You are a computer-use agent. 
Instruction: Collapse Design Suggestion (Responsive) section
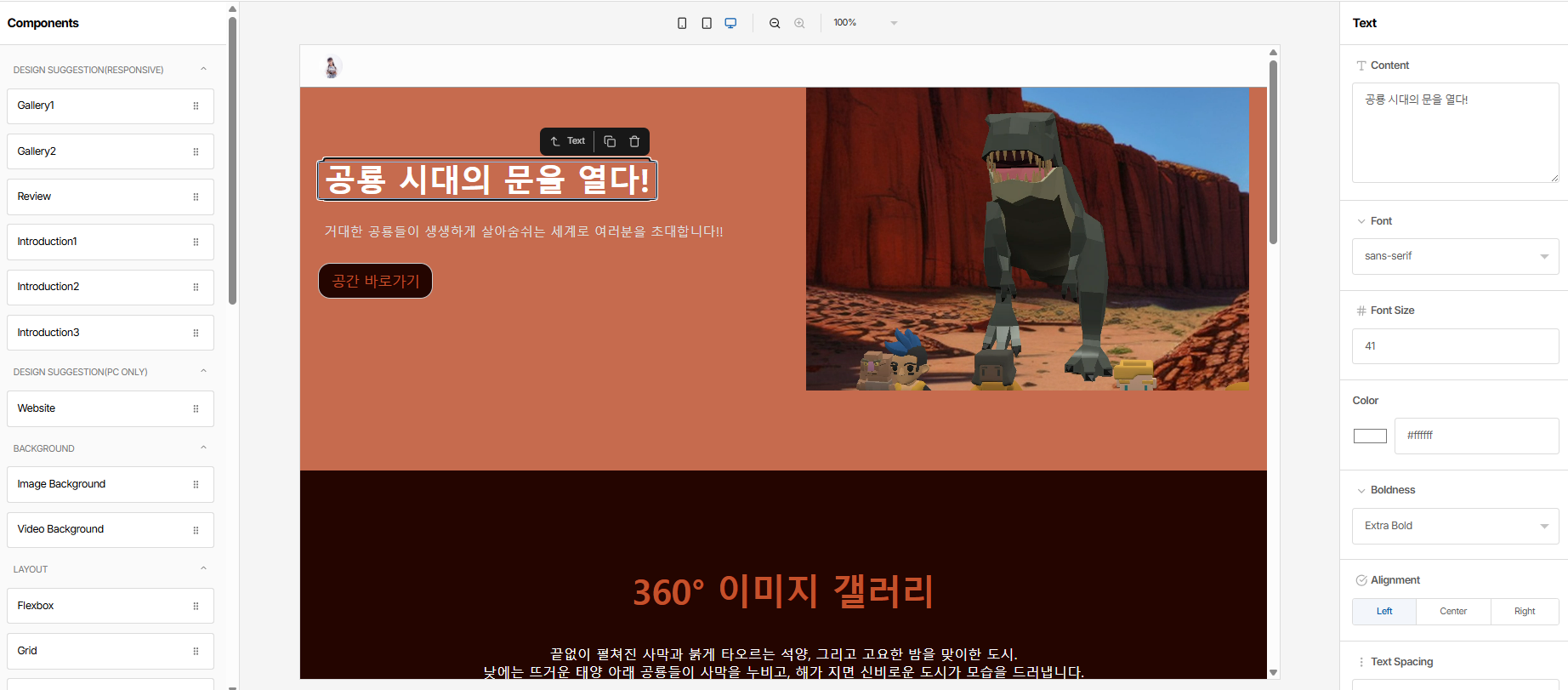(203, 69)
